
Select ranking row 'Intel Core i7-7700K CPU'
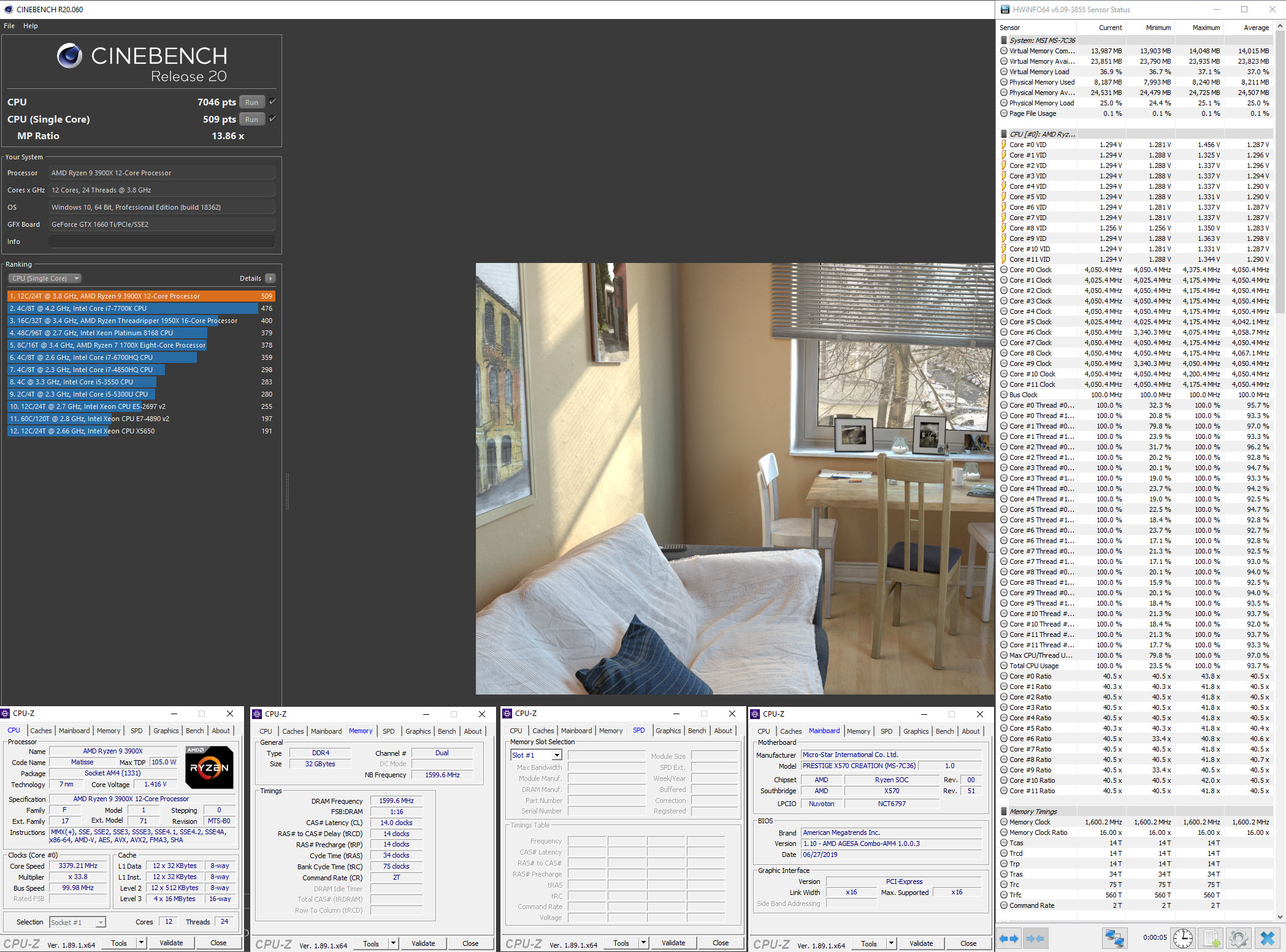tap(141, 308)
